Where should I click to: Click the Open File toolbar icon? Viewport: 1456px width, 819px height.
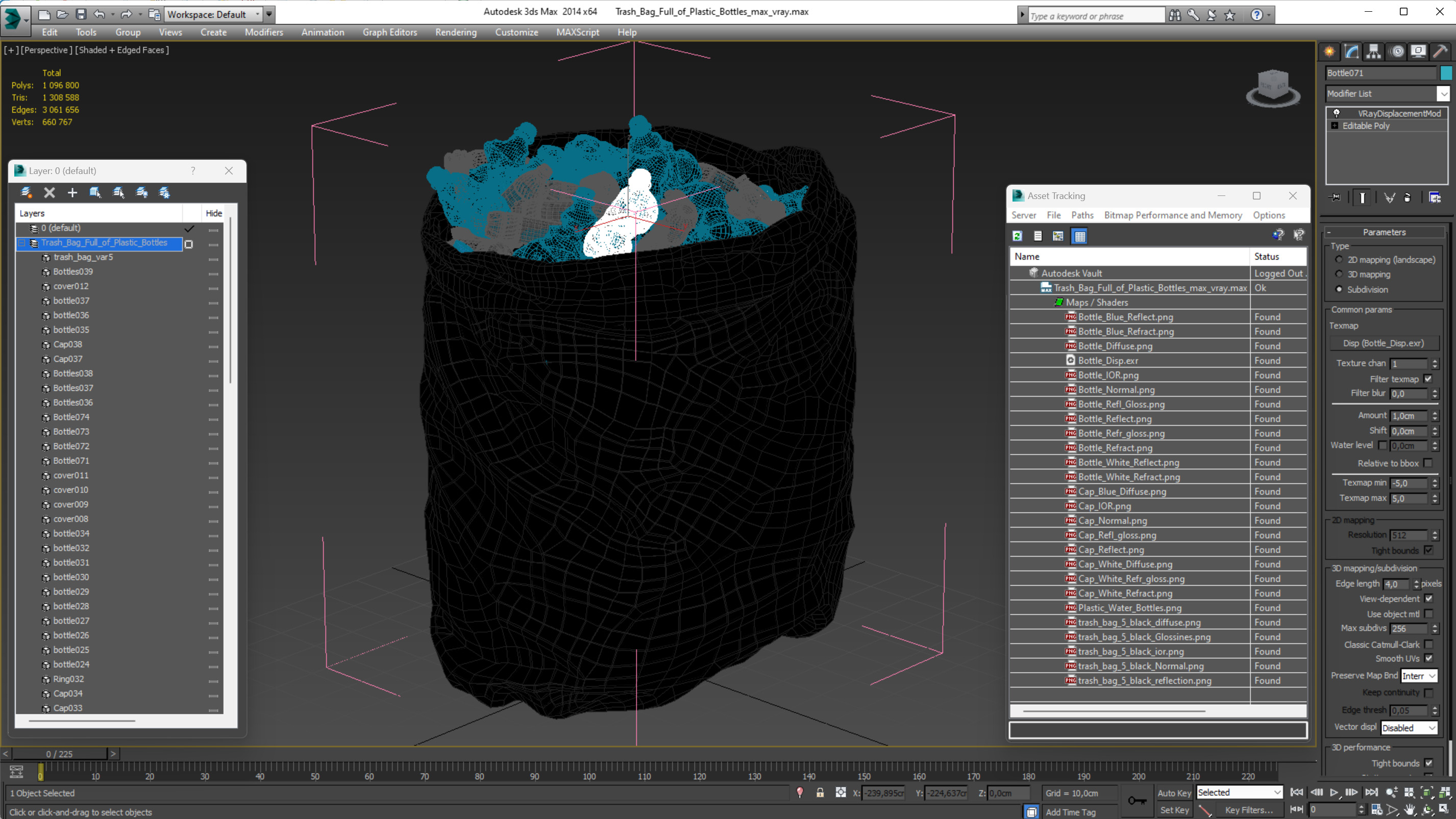click(x=63, y=14)
